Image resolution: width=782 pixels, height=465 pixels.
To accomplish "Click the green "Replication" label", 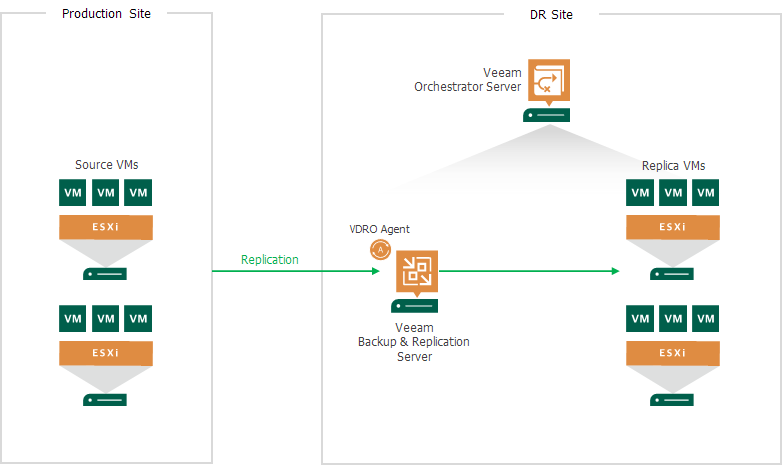I will (270, 260).
